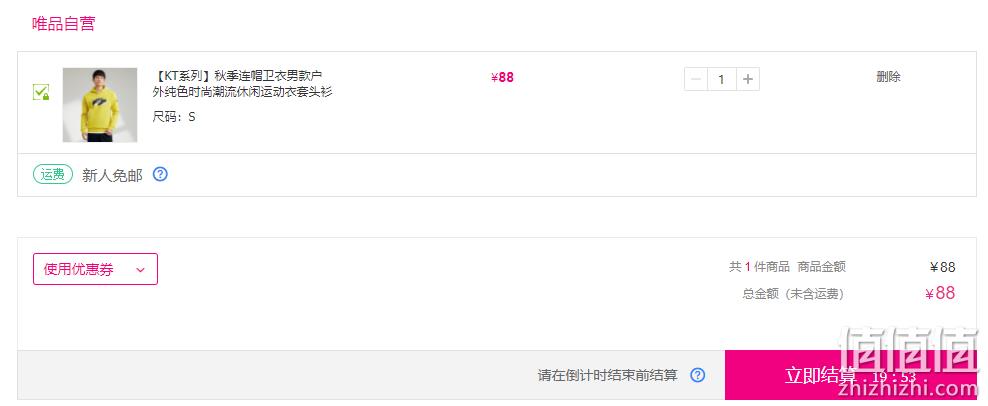
Task: Click the 唯品自营 store heading
Action: point(64,24)
